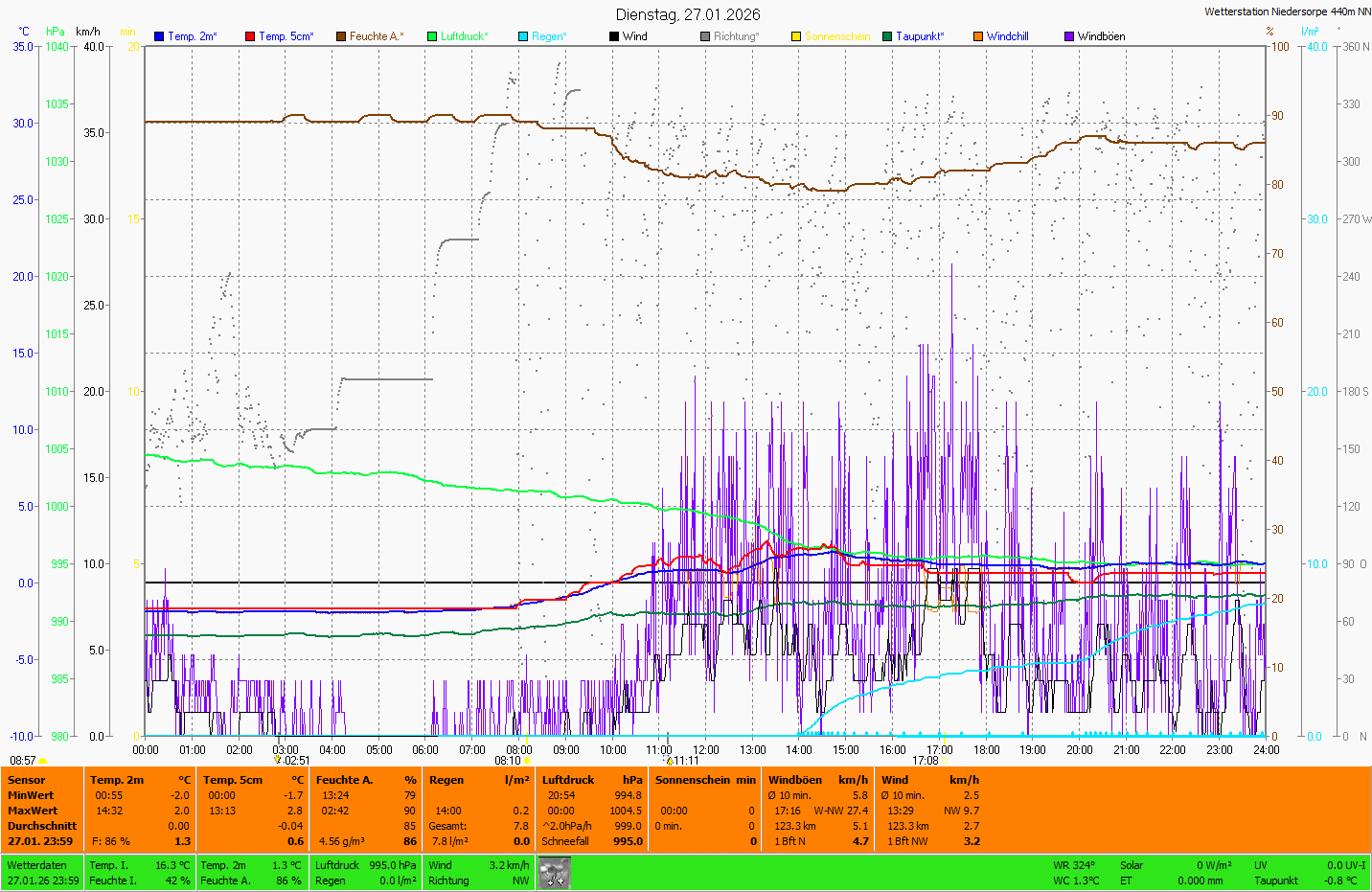Viewport: 1372px width, 892px height.
Task: Click the sun icon next to 08:57
Action: (43, 761)
